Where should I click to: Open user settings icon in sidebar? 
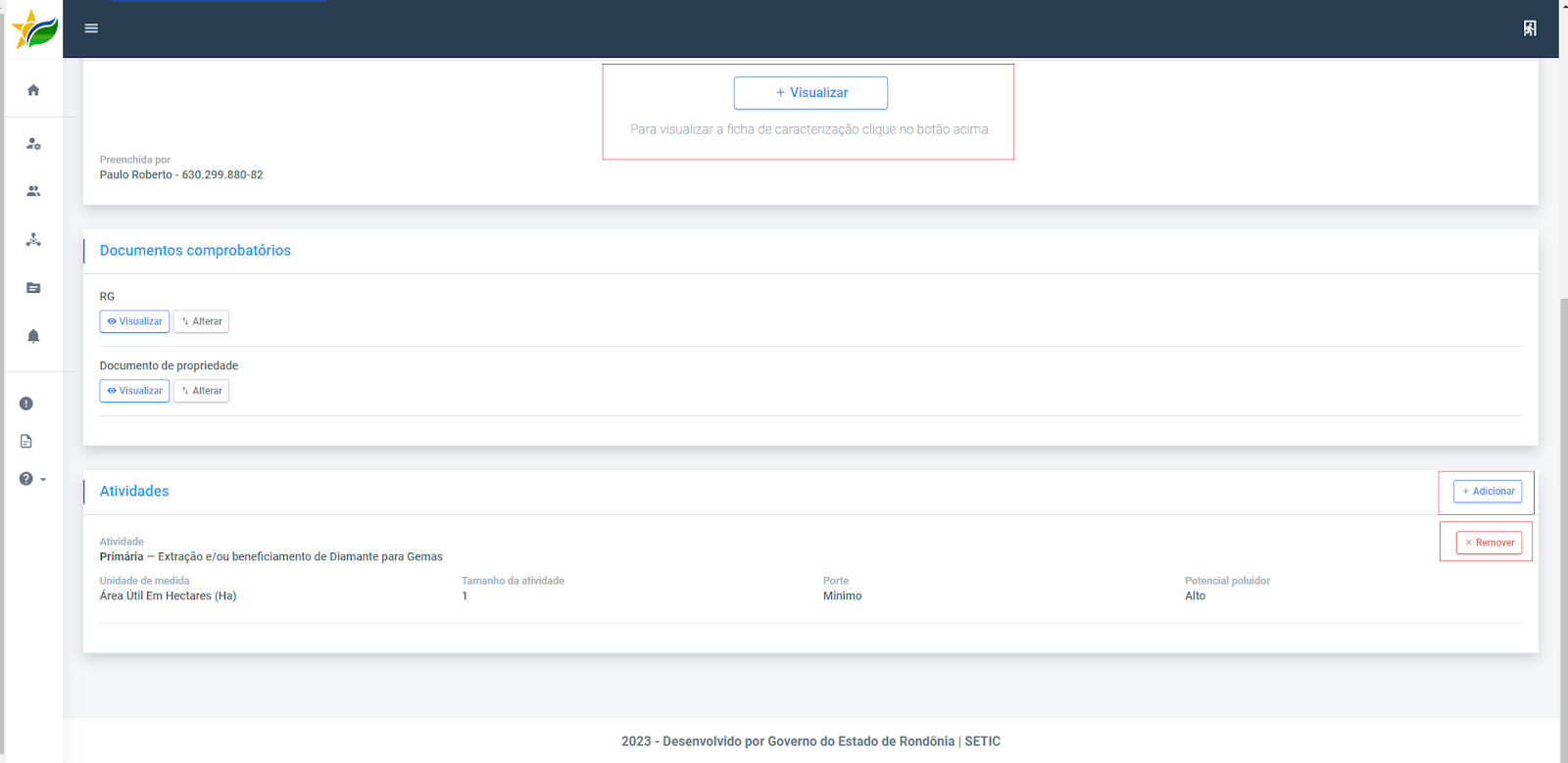pyautogui.click(x=33, y=144)
